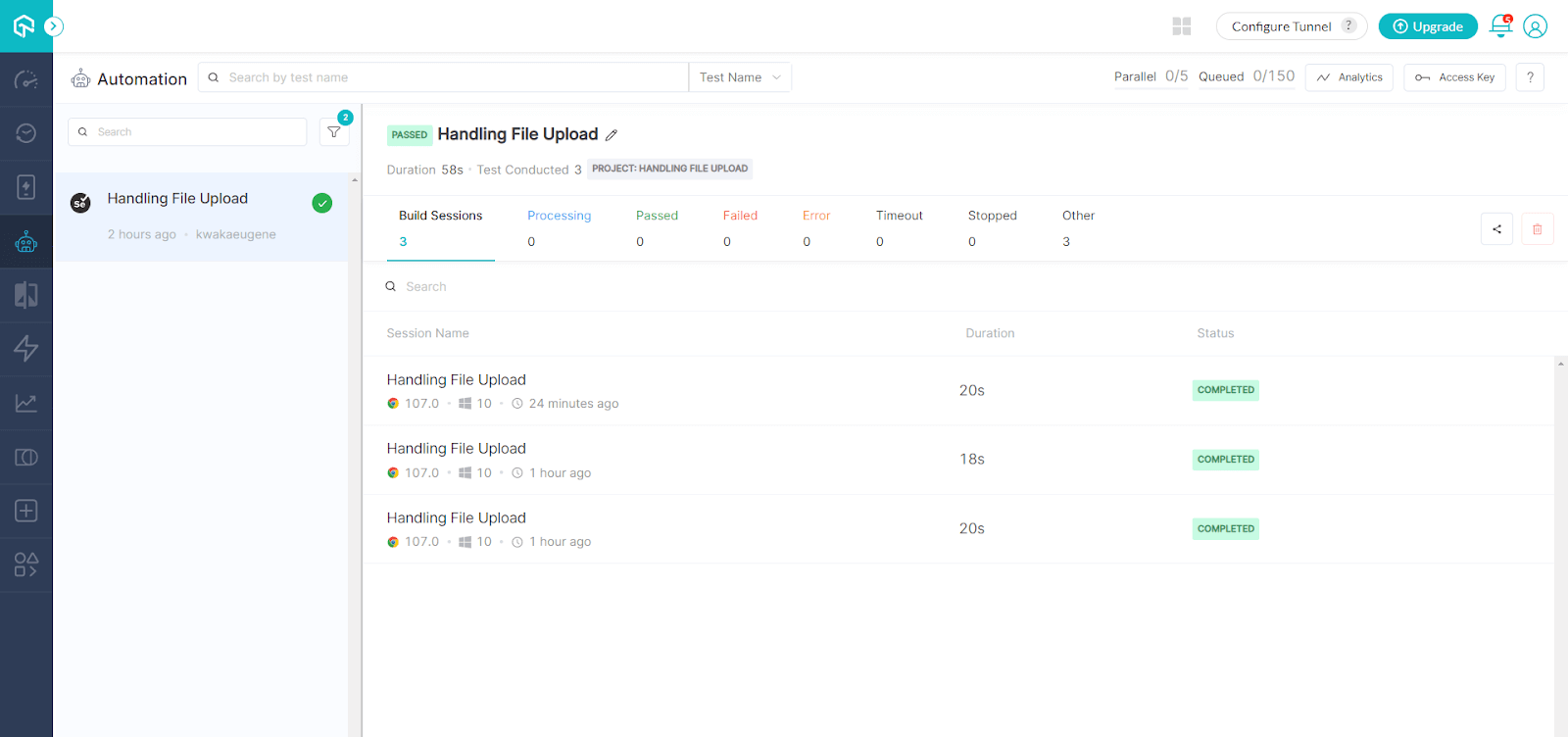Click the Duration column header
Screen dimensions: 1568x737
(x=990, y=333)
